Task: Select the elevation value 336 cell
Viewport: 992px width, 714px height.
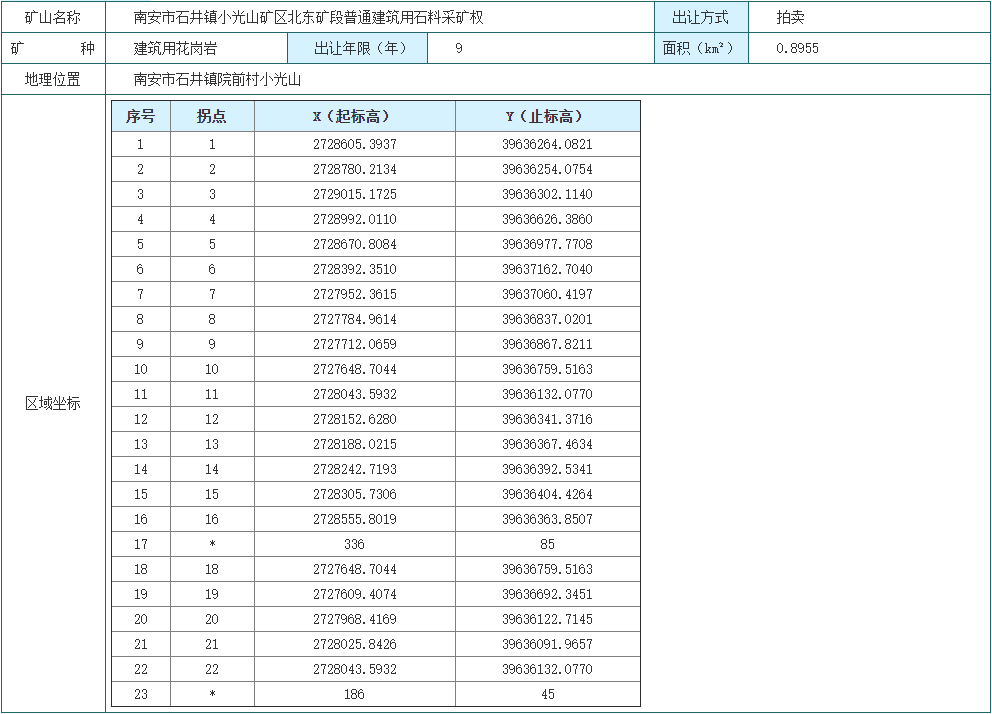Action: coord(354,544)
